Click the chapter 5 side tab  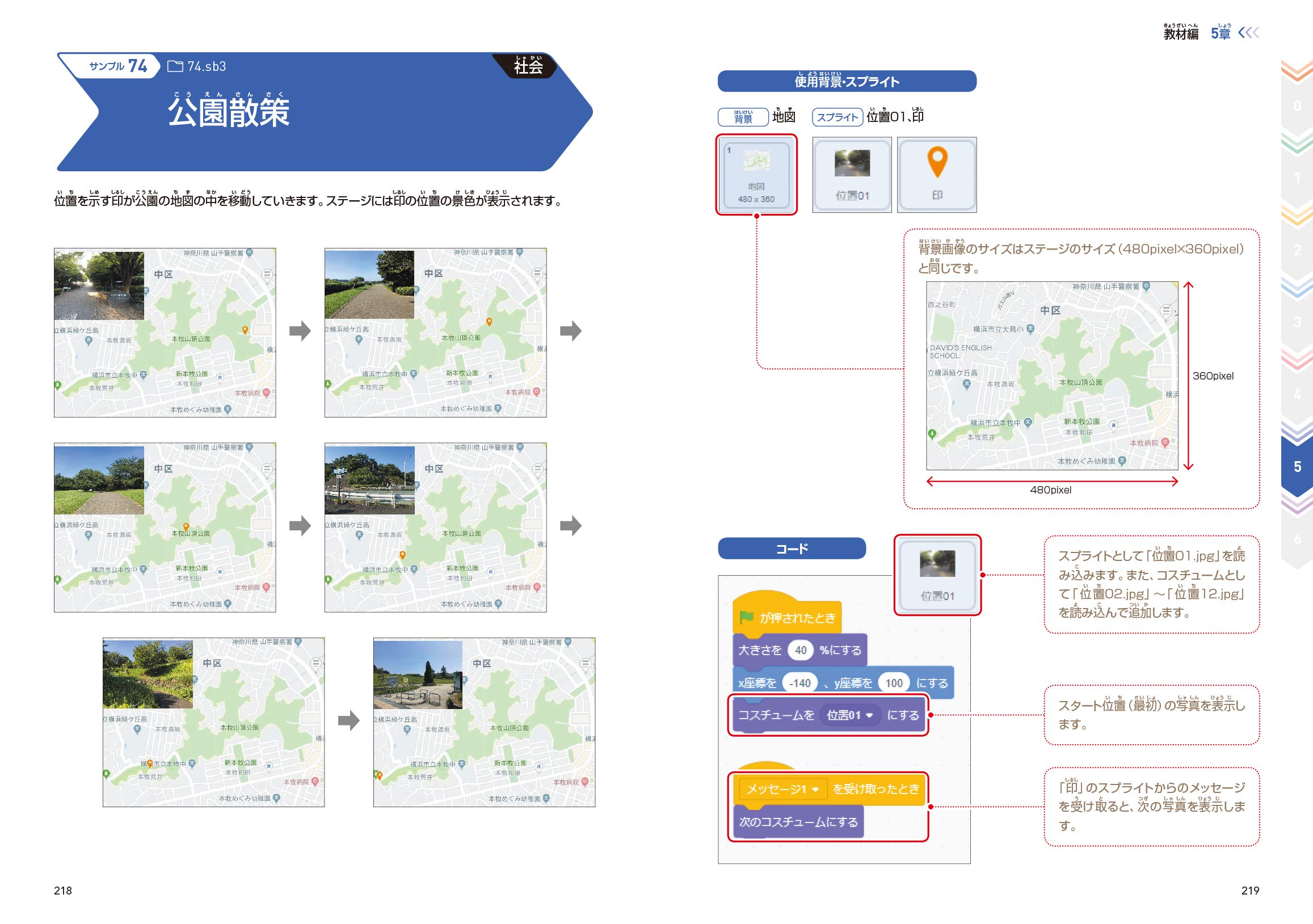[x=1297, y=467]
